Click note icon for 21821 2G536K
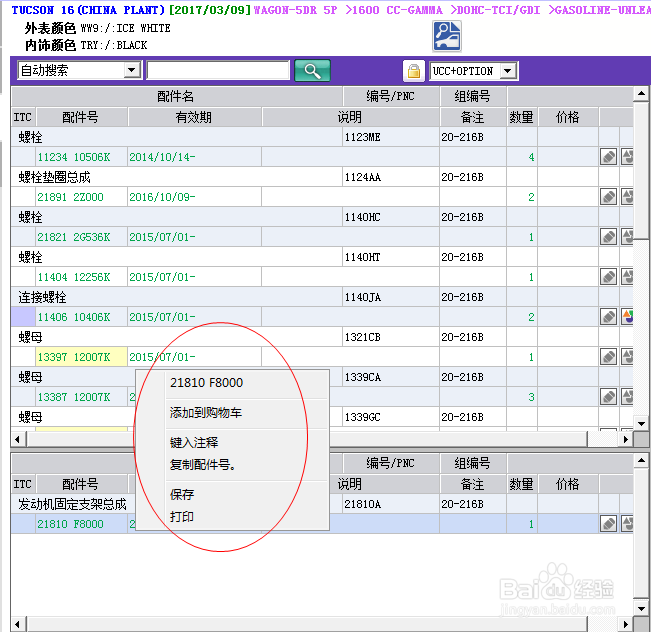Viewport: 651px width, 632px height. point(608,237)
